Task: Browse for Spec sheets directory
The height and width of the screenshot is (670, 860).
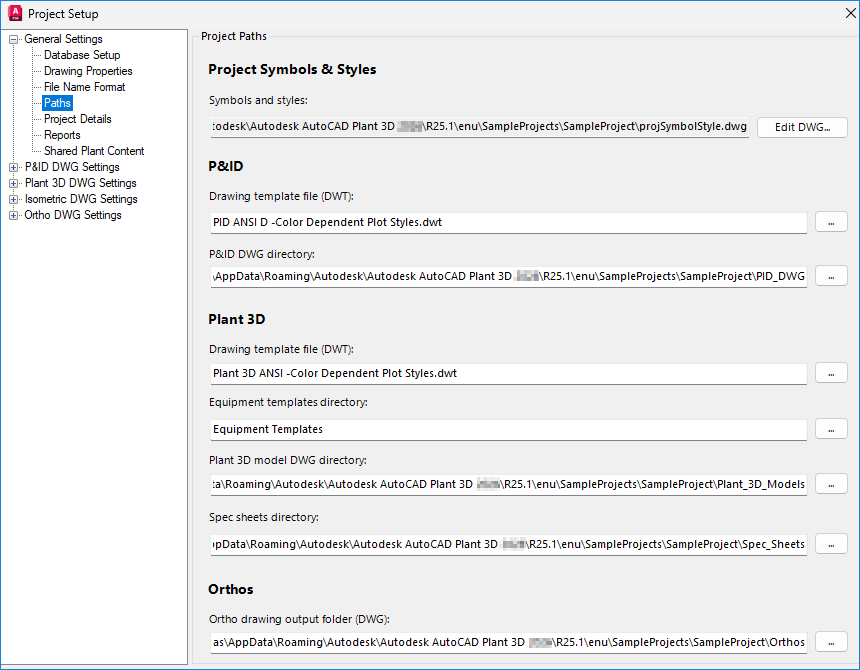Action: (x=831, y=544)
